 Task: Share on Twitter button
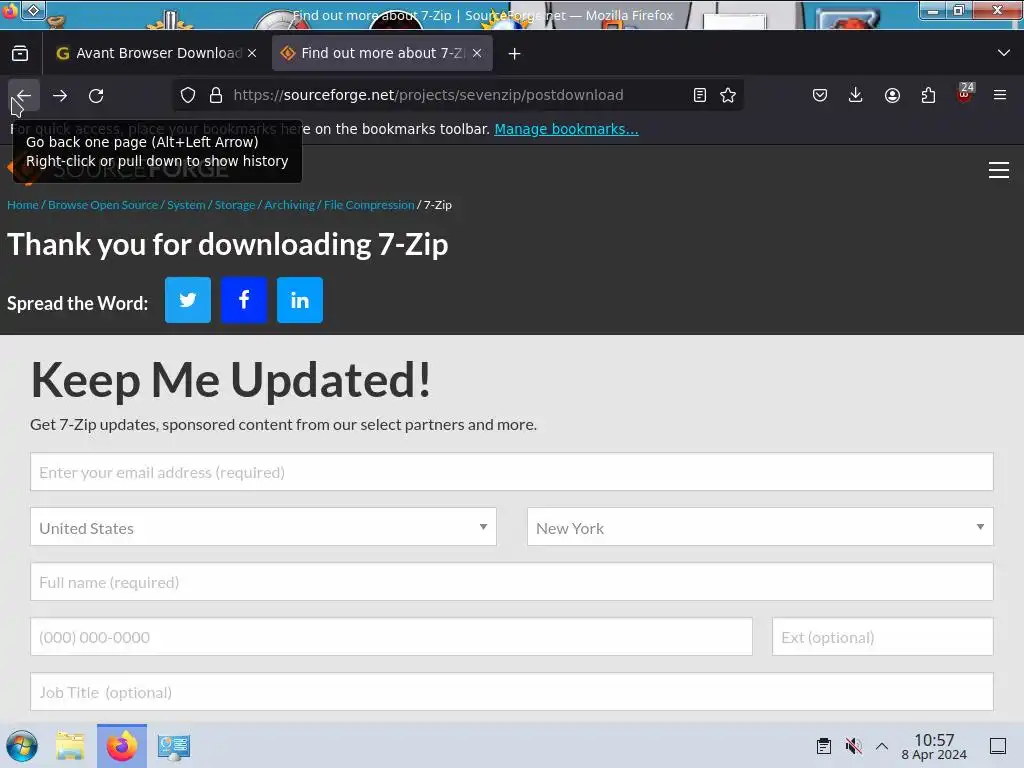click(x=188, y=300)
